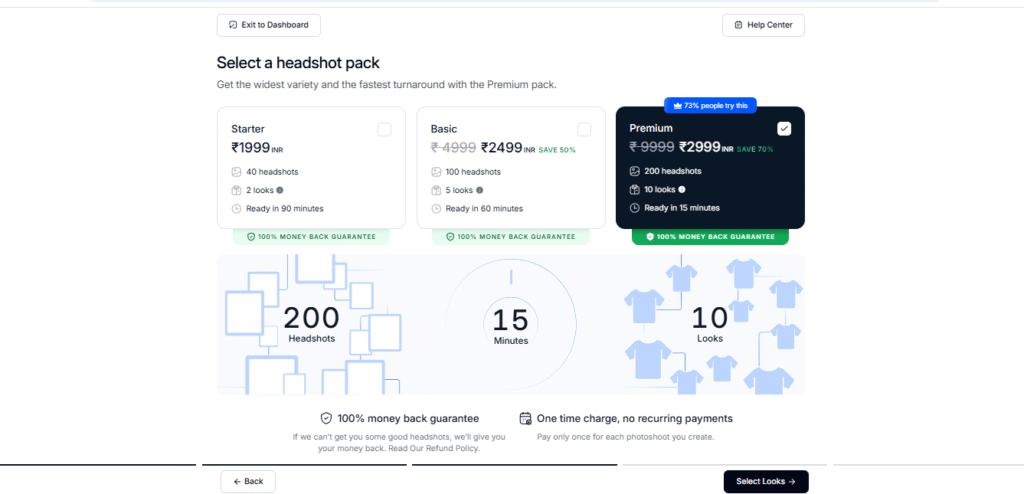Image resolution: width=1024 pixels, height=494 pixels.
Task: Click the 200 Headshots graphic number
Action: click(312, 318)
